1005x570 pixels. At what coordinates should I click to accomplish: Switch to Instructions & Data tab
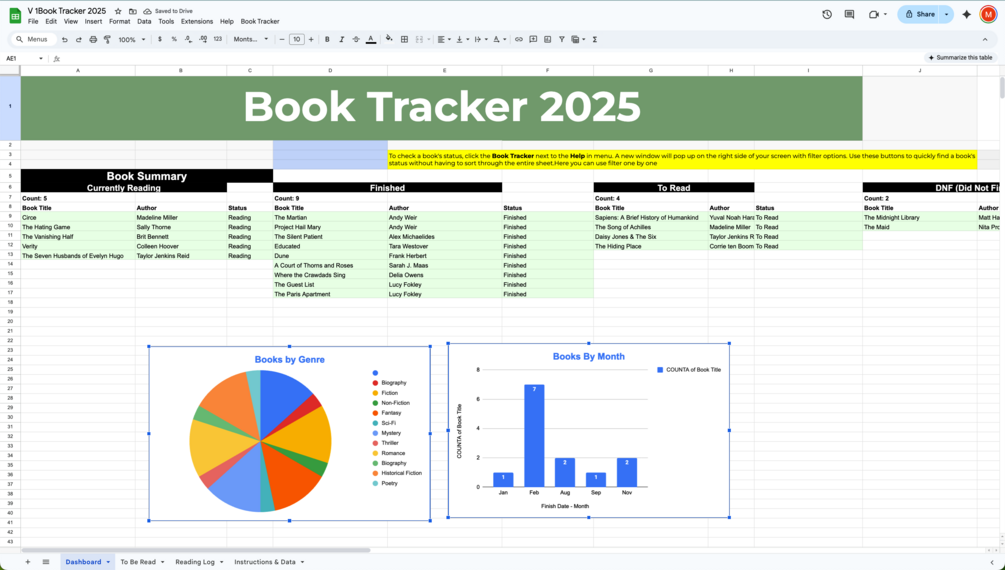coord(265,562)
